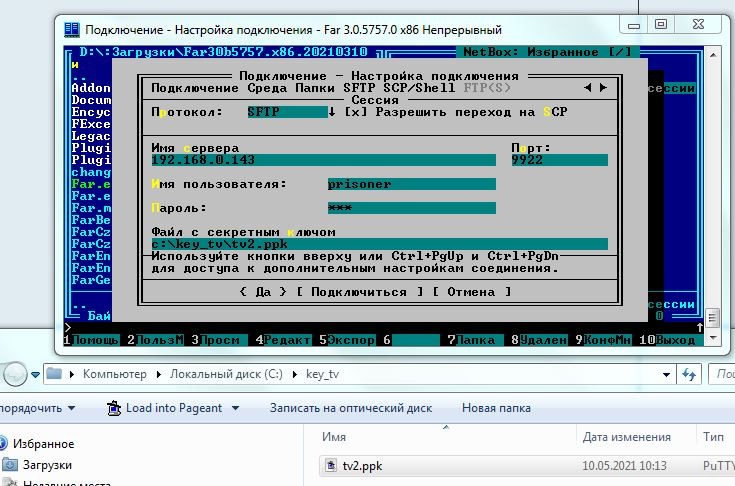Click the Избранное star icon in sidebar
Viewport: 735px width, 486px height.
pos(10,443)
